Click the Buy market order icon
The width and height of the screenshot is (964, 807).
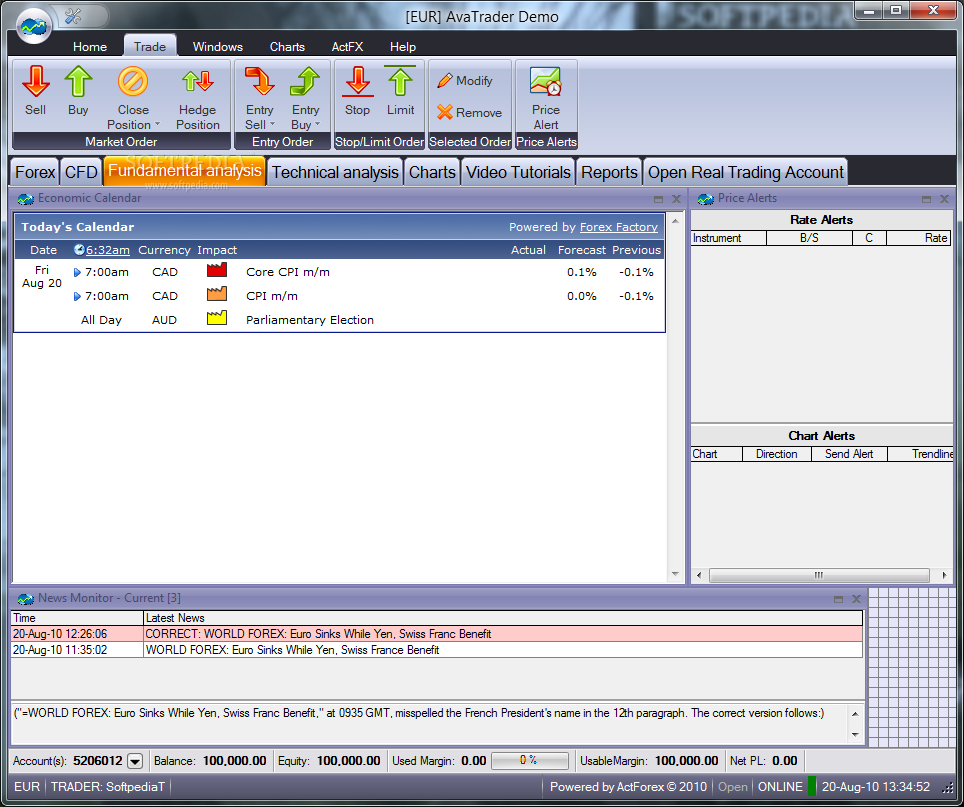click(78, 90)
